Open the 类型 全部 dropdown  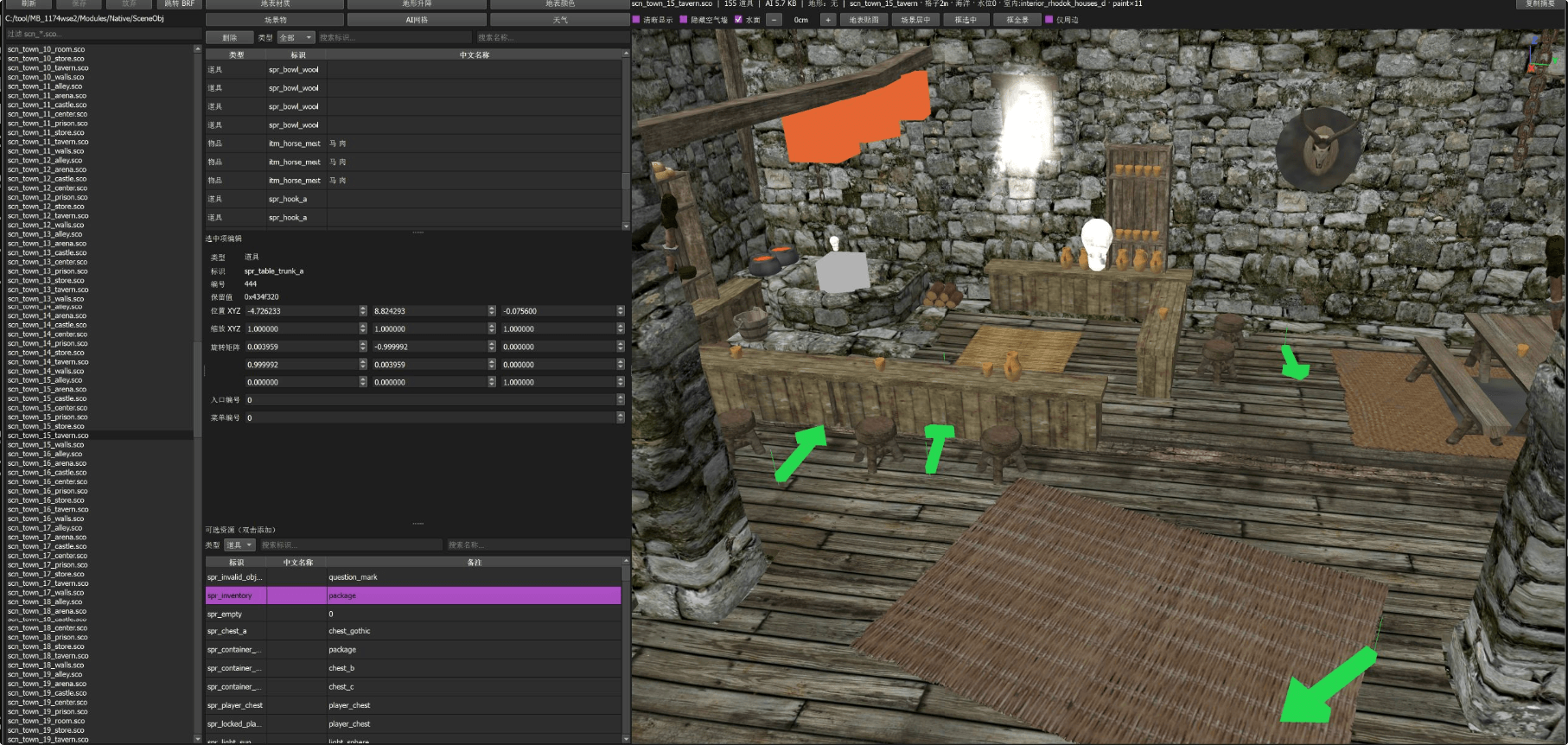296,37
